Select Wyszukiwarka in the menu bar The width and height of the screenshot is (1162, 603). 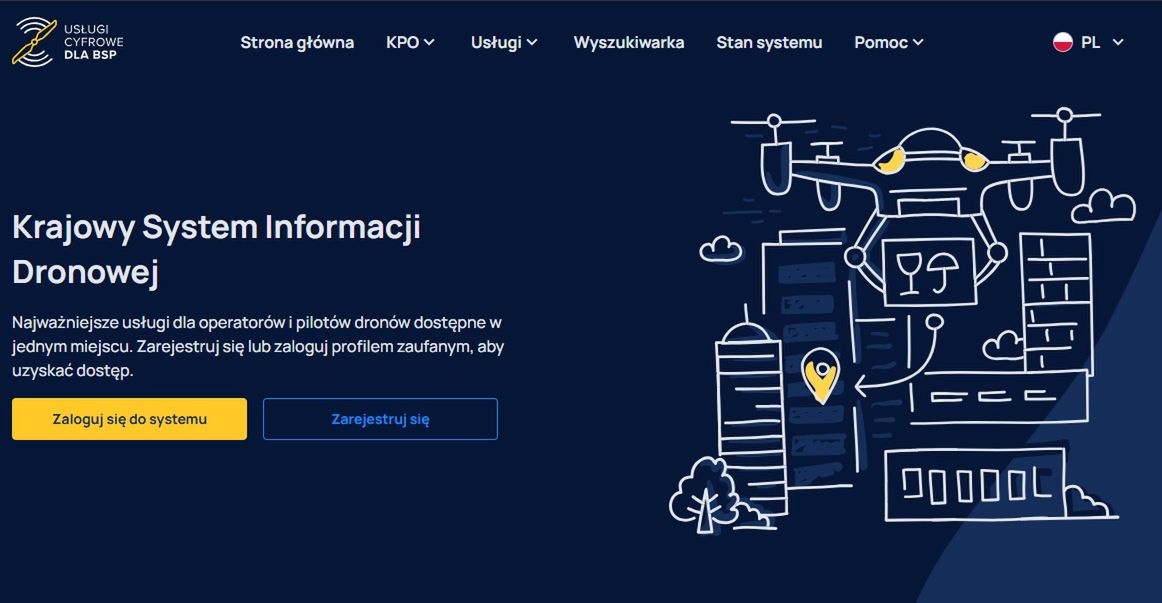pyautogui.click(x=628, y=42)
